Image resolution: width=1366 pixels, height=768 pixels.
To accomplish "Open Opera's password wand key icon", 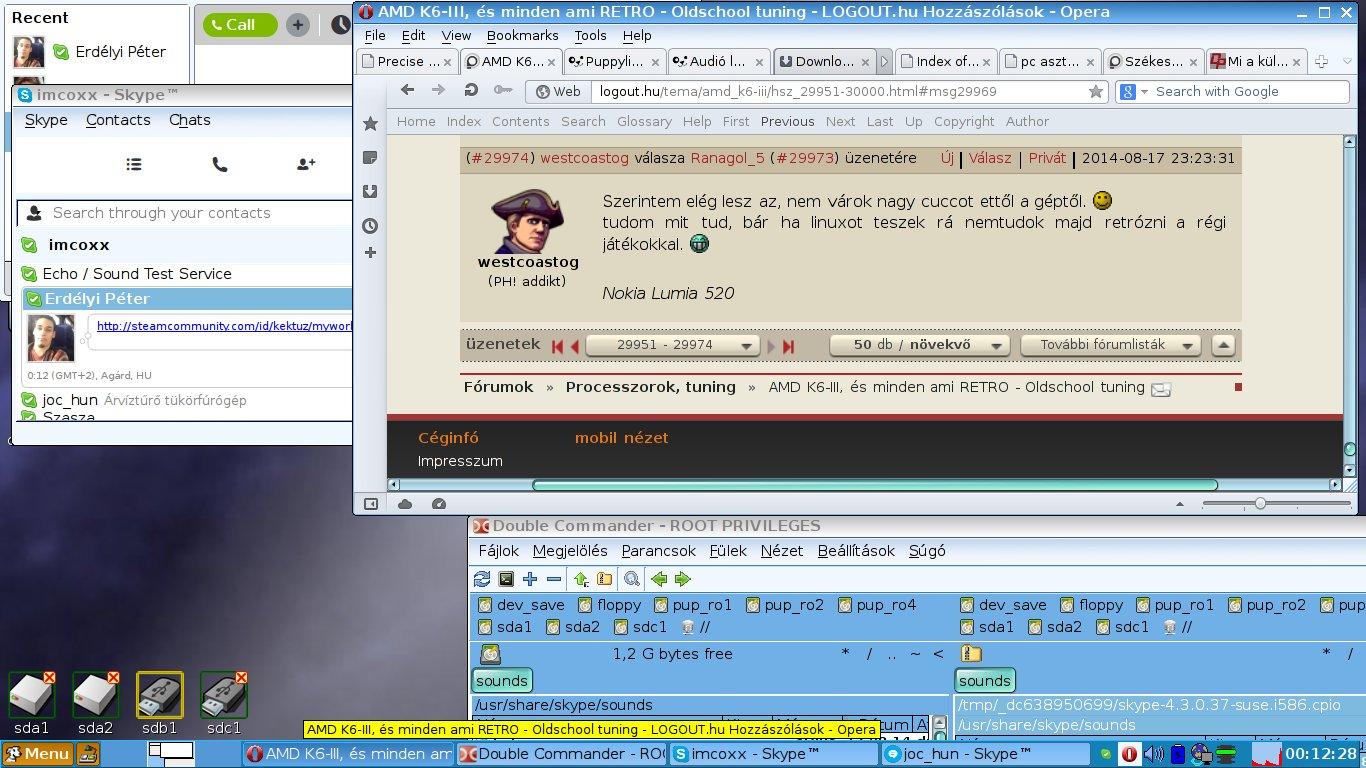I will [501, 90].
